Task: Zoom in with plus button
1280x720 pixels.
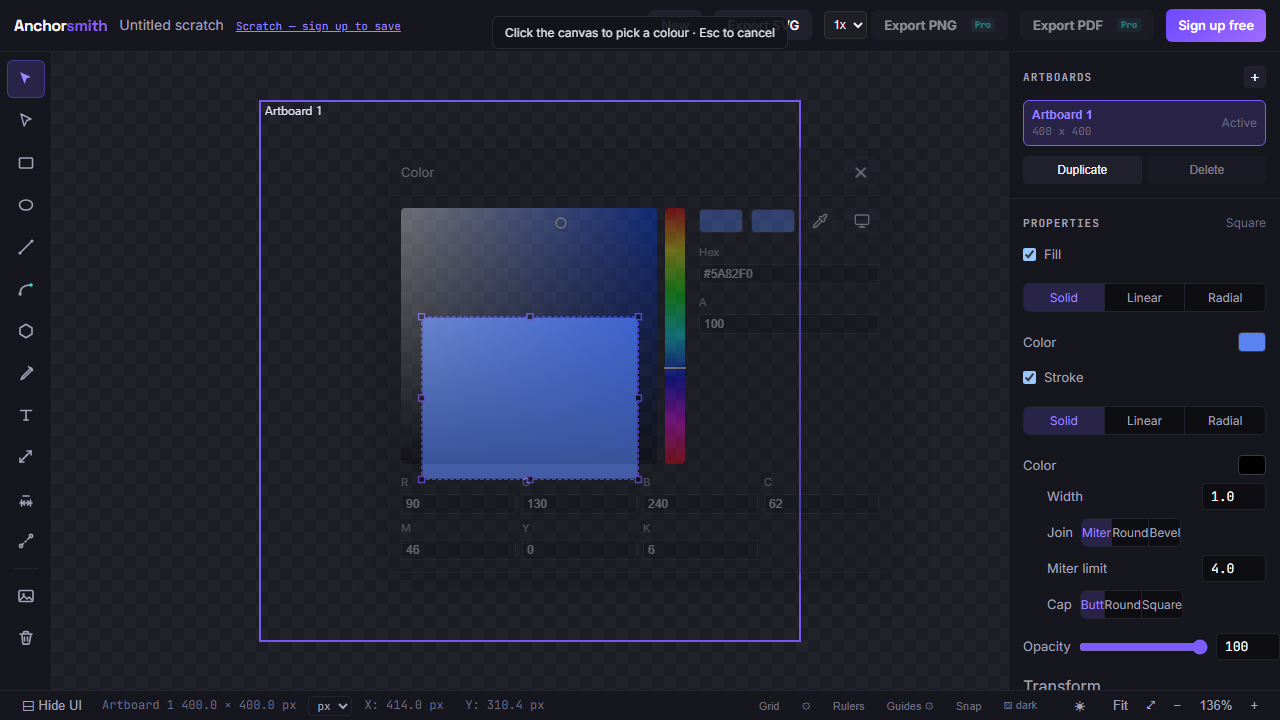Action: [x=1254, y=705]
